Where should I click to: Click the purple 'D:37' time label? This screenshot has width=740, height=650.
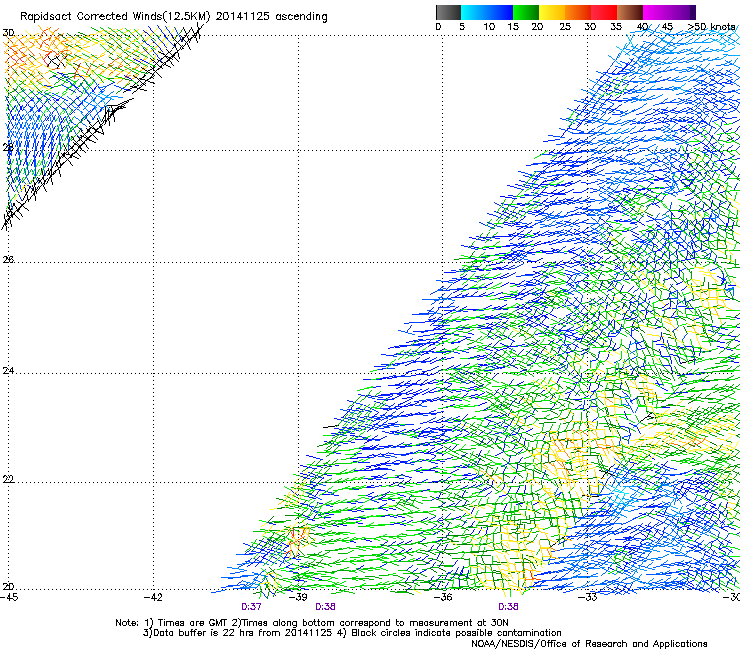pyautogui.click(x=251, y=607)
